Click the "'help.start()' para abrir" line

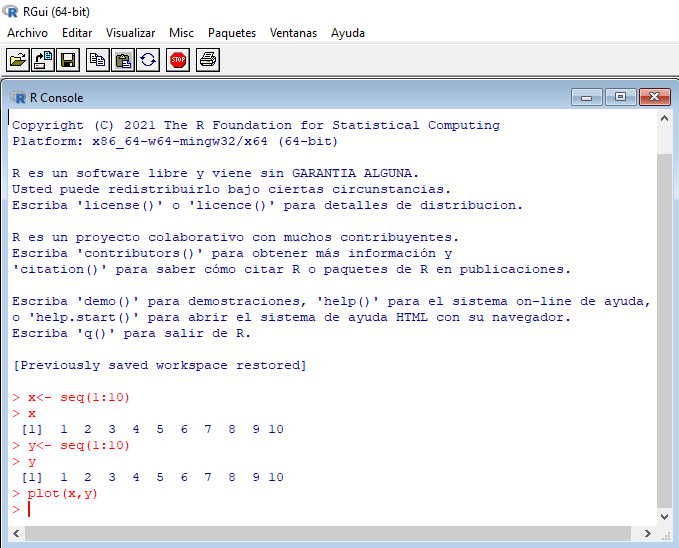(291, 317)
